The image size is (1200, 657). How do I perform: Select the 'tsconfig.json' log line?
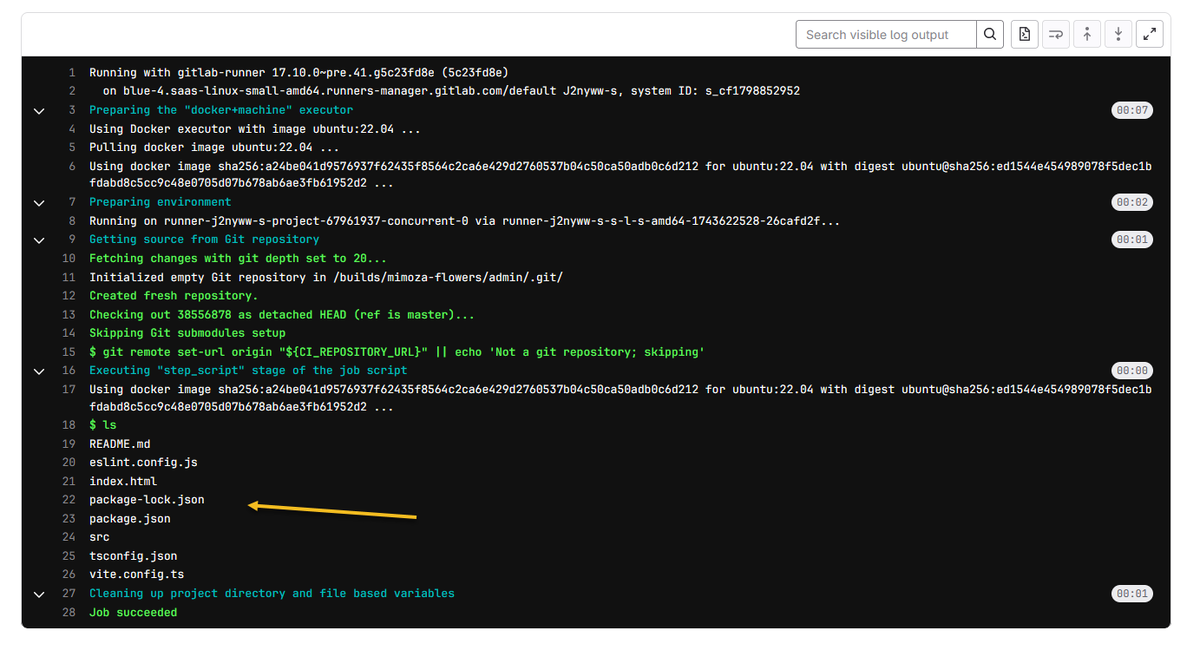(x=133, y=556)
